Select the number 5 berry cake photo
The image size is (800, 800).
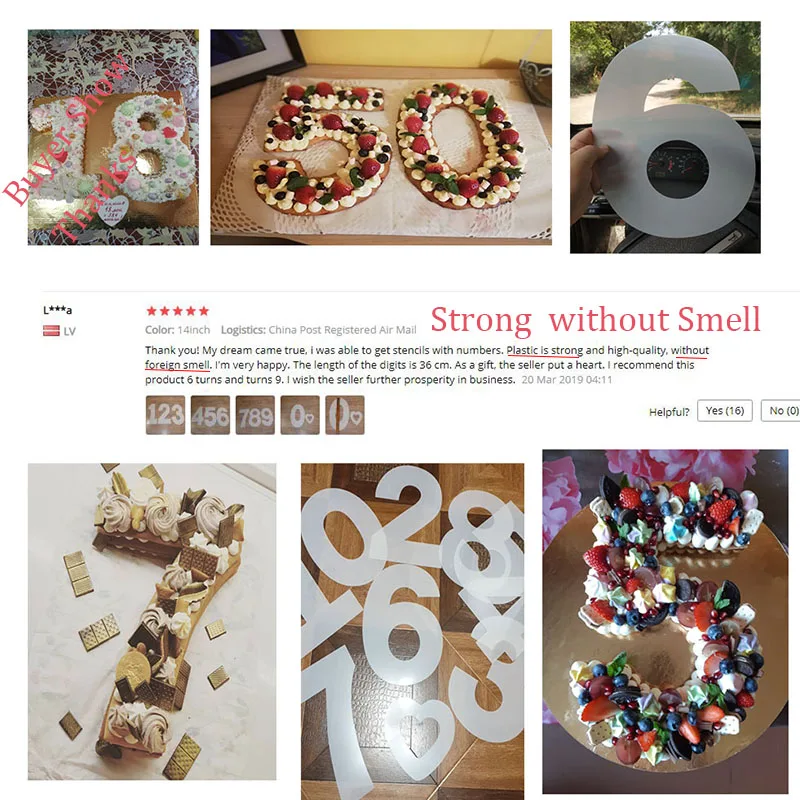(665, 621)
